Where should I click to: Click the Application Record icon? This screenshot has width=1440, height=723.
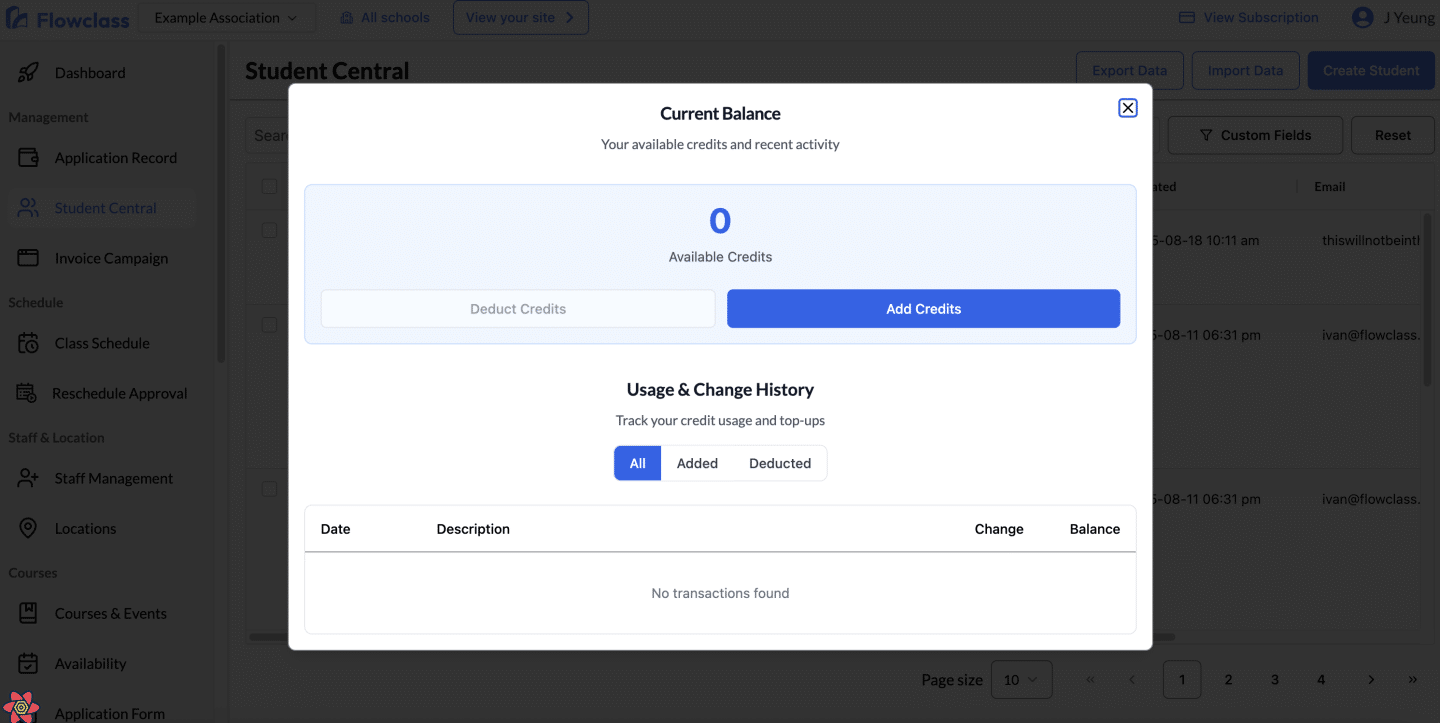click(x=28, y=158)
